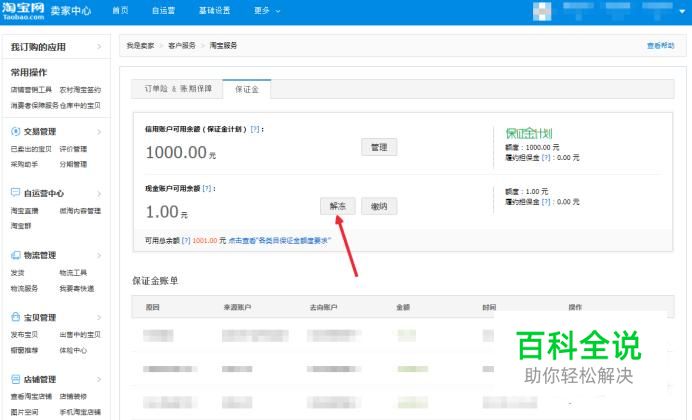Click the 缴纳 button
692x420 pixels.
(379, 206)
